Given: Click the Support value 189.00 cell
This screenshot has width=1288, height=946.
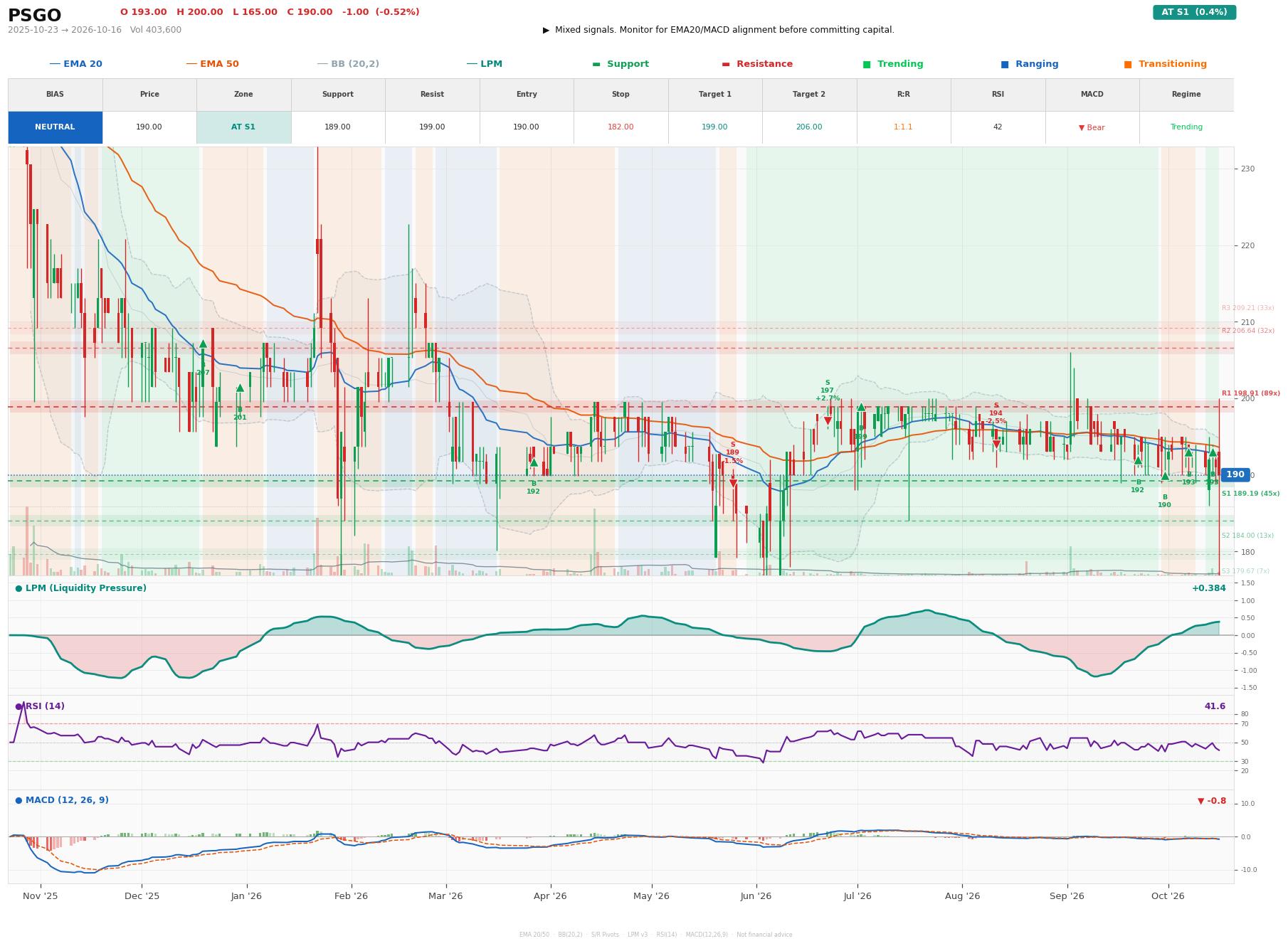Looking at the screenshot, I should pyautogui.click(x=337, y=127).
